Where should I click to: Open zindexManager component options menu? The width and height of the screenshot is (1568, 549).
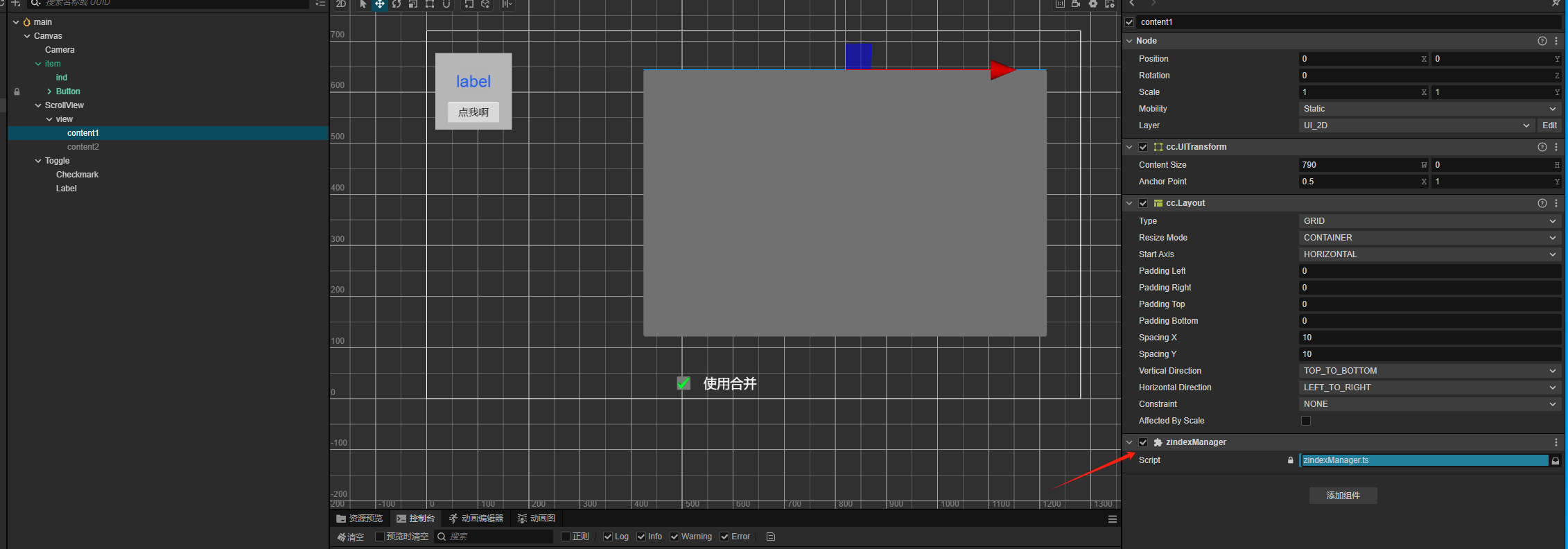click(1556, 442)
